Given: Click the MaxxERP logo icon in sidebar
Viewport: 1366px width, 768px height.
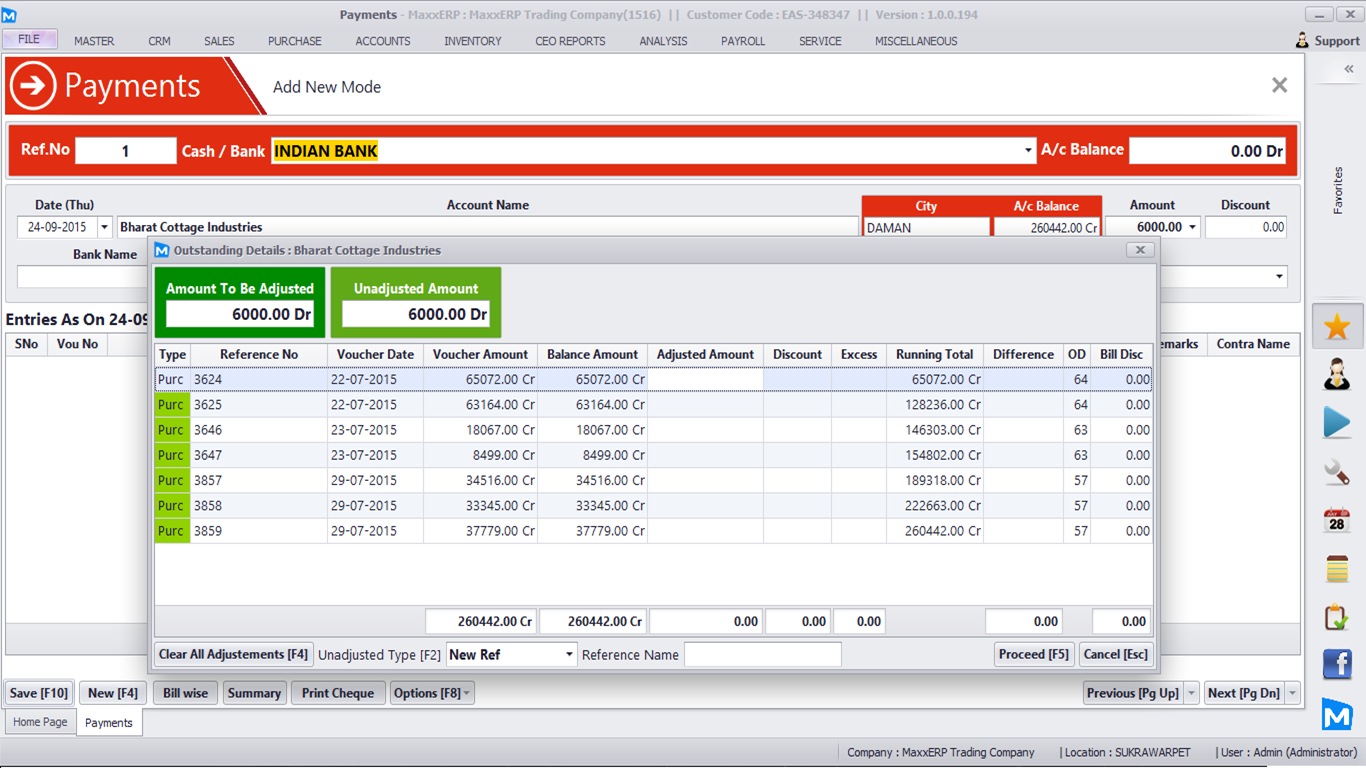Looking at the screenshot, I should [1337, 714].
